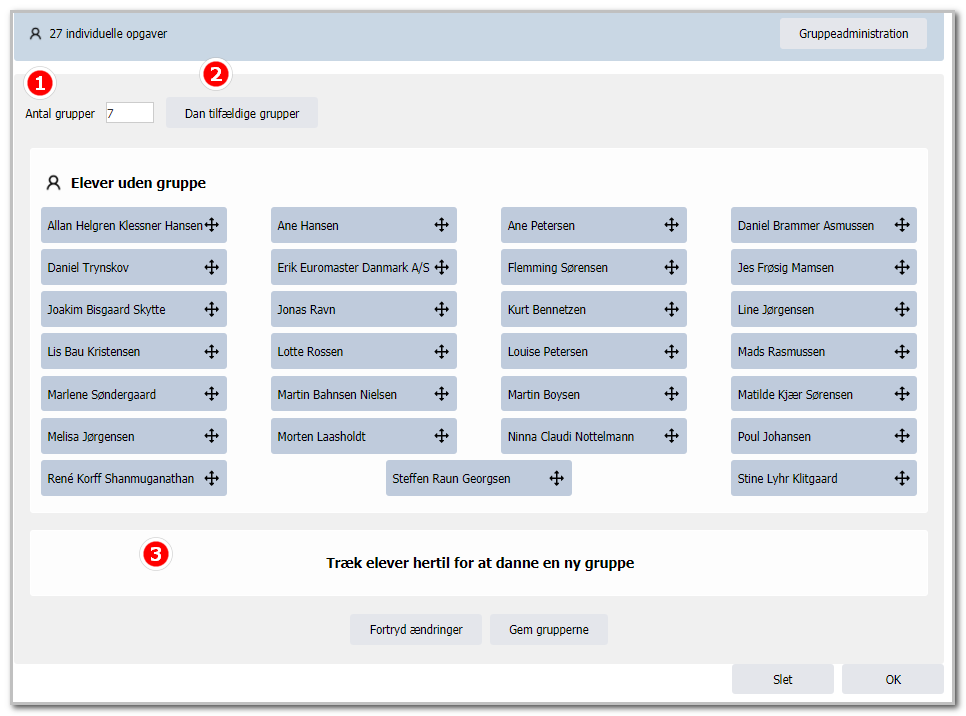966x716 pixels.
Task: Click the new group drop area
Action: click(479, 563)
